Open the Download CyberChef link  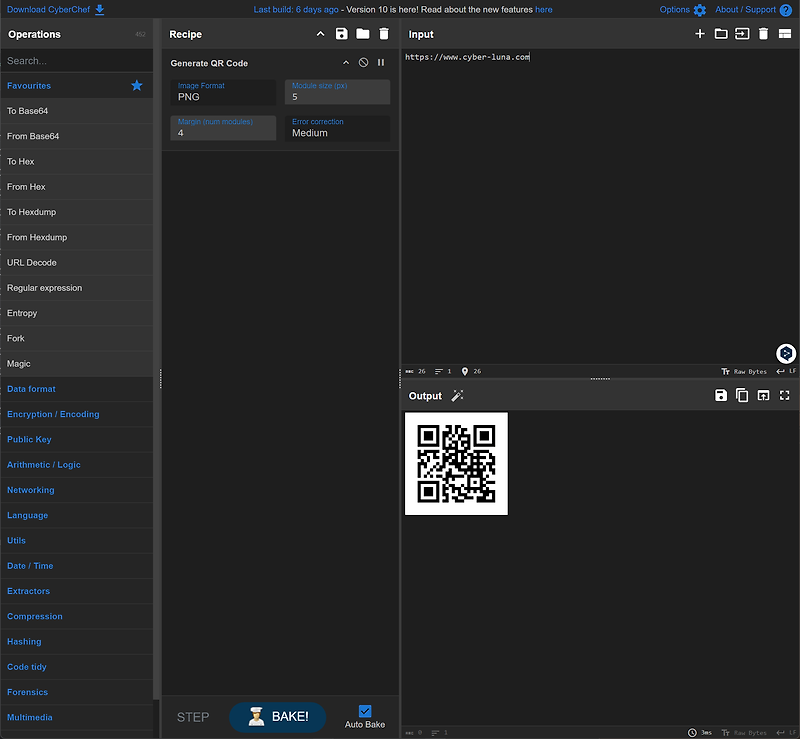click(x=56, y=10)
